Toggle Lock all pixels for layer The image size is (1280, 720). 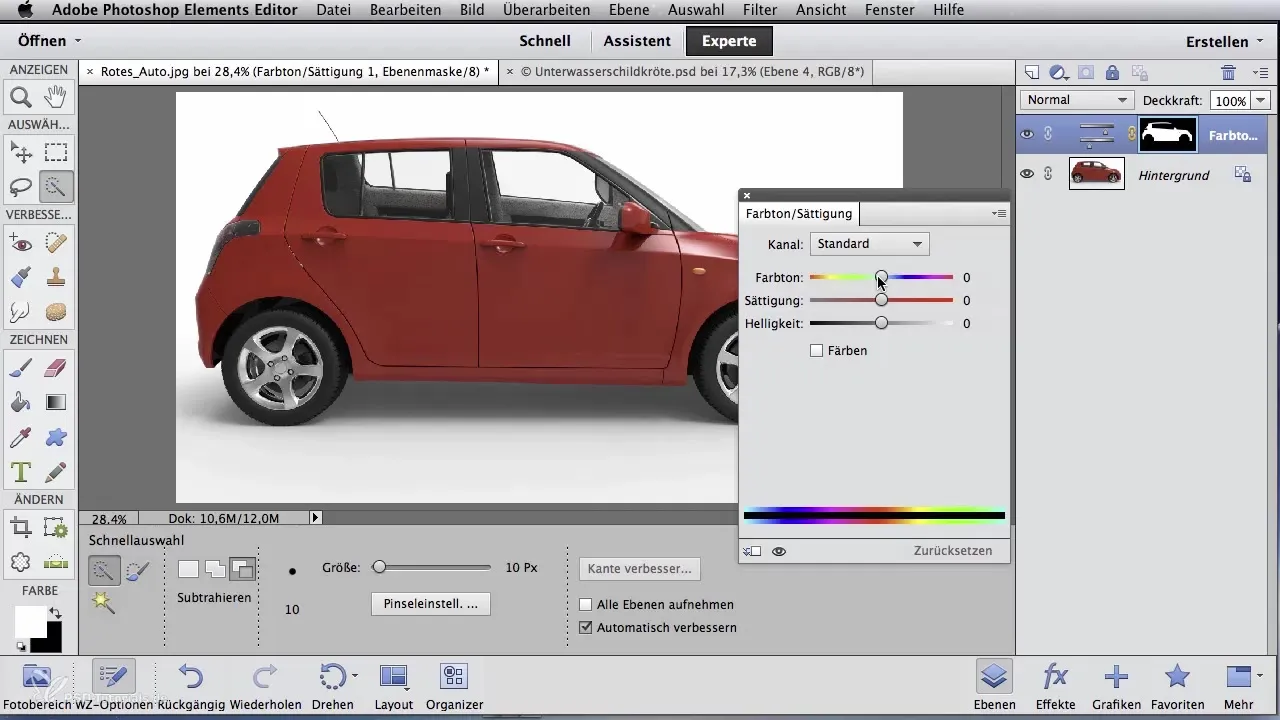pyautogui.click(x=1112, y=72)
